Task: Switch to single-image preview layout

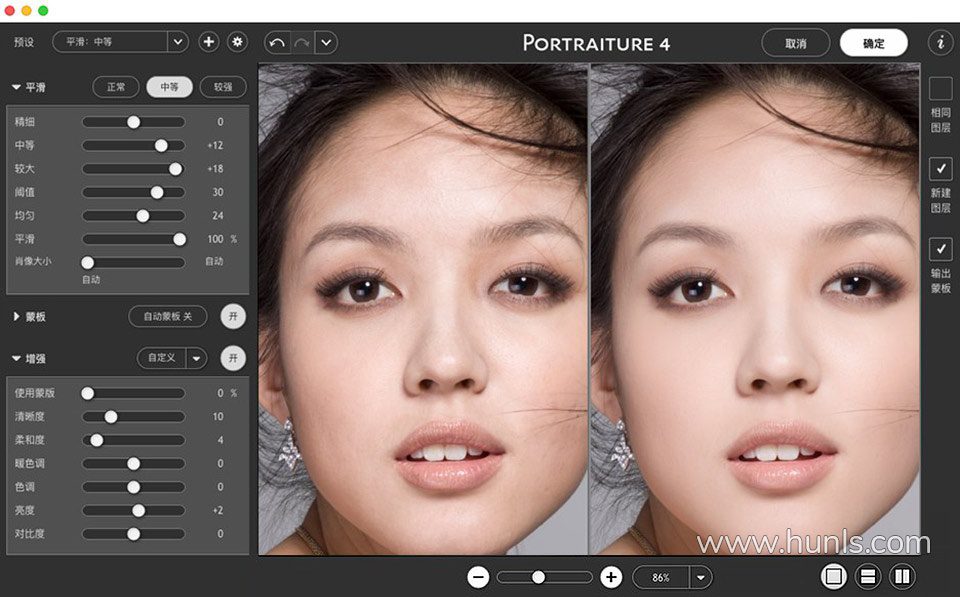Action: tap(834, 576)
